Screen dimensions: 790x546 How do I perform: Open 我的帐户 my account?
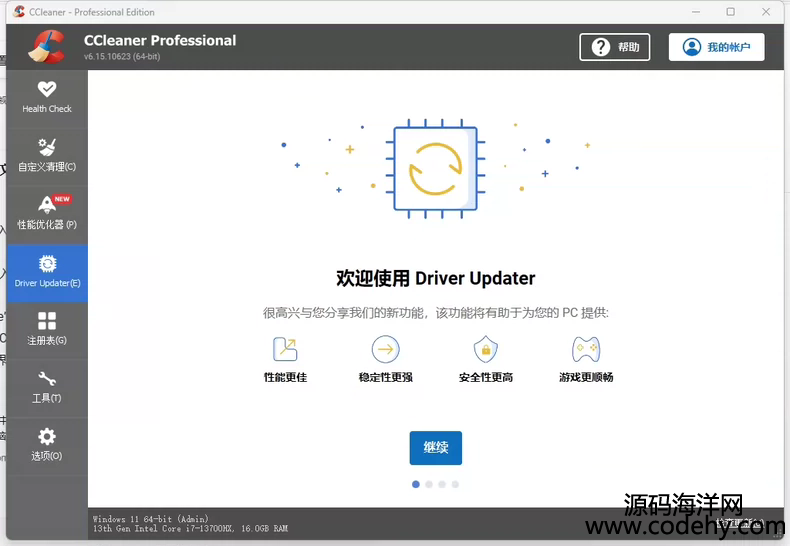[x=716, y=47]
